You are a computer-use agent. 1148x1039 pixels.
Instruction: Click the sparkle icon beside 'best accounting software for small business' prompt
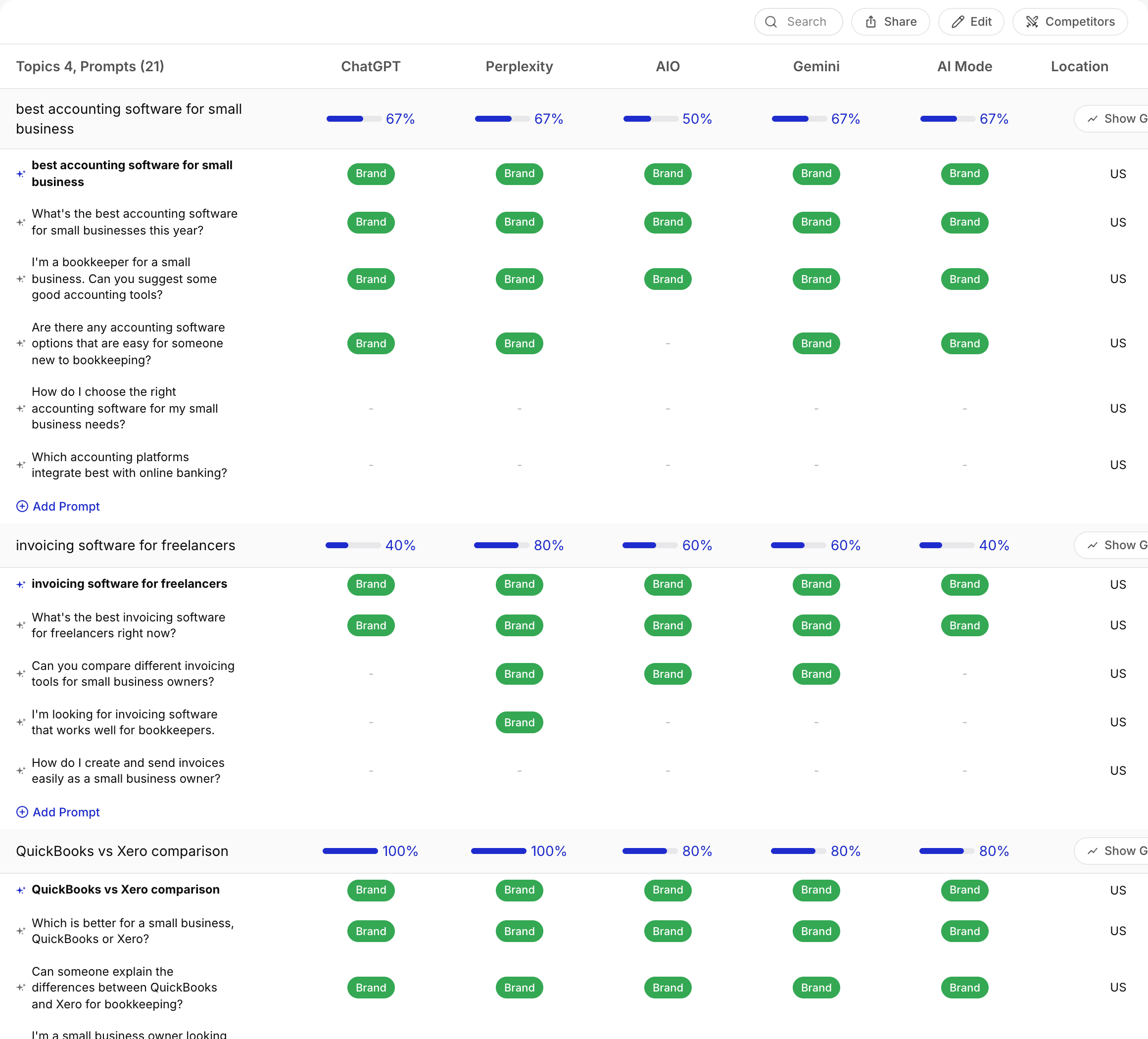coord(21,174)
